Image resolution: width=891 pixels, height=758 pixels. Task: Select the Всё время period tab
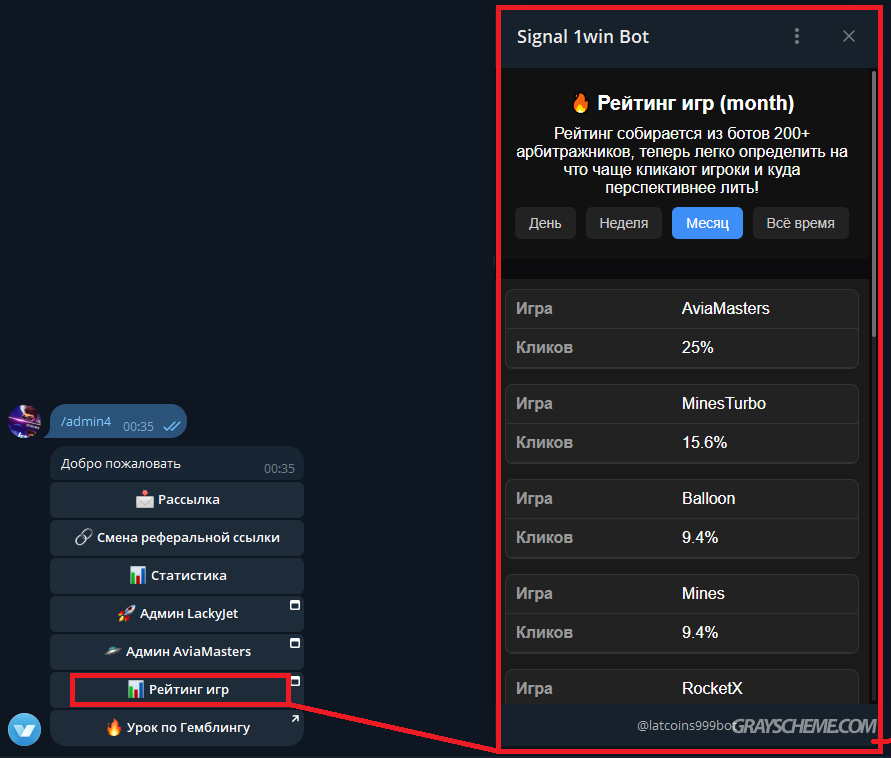(x=800, y=223)
